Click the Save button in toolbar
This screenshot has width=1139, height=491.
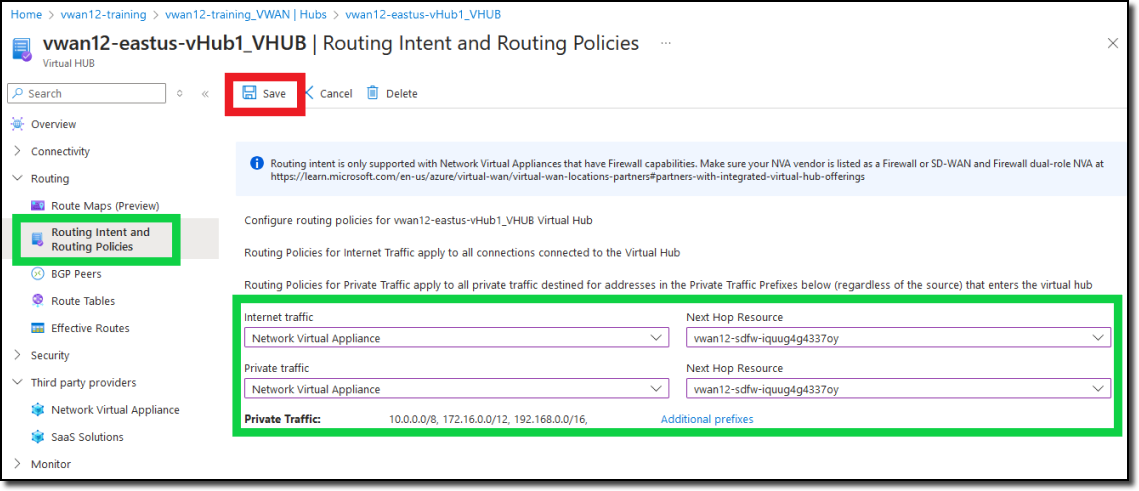(264, 93)
